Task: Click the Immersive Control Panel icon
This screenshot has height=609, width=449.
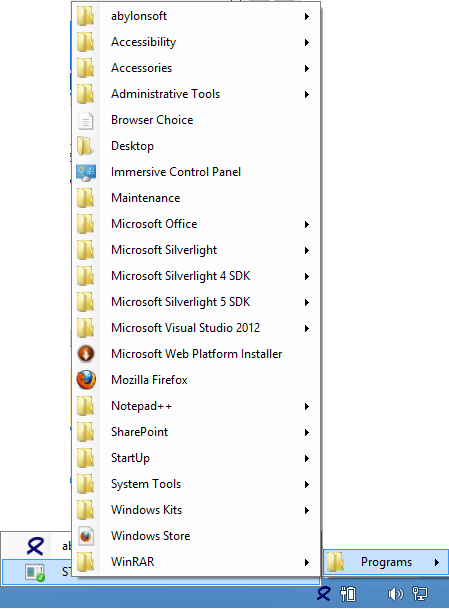Action: (86, 172)
